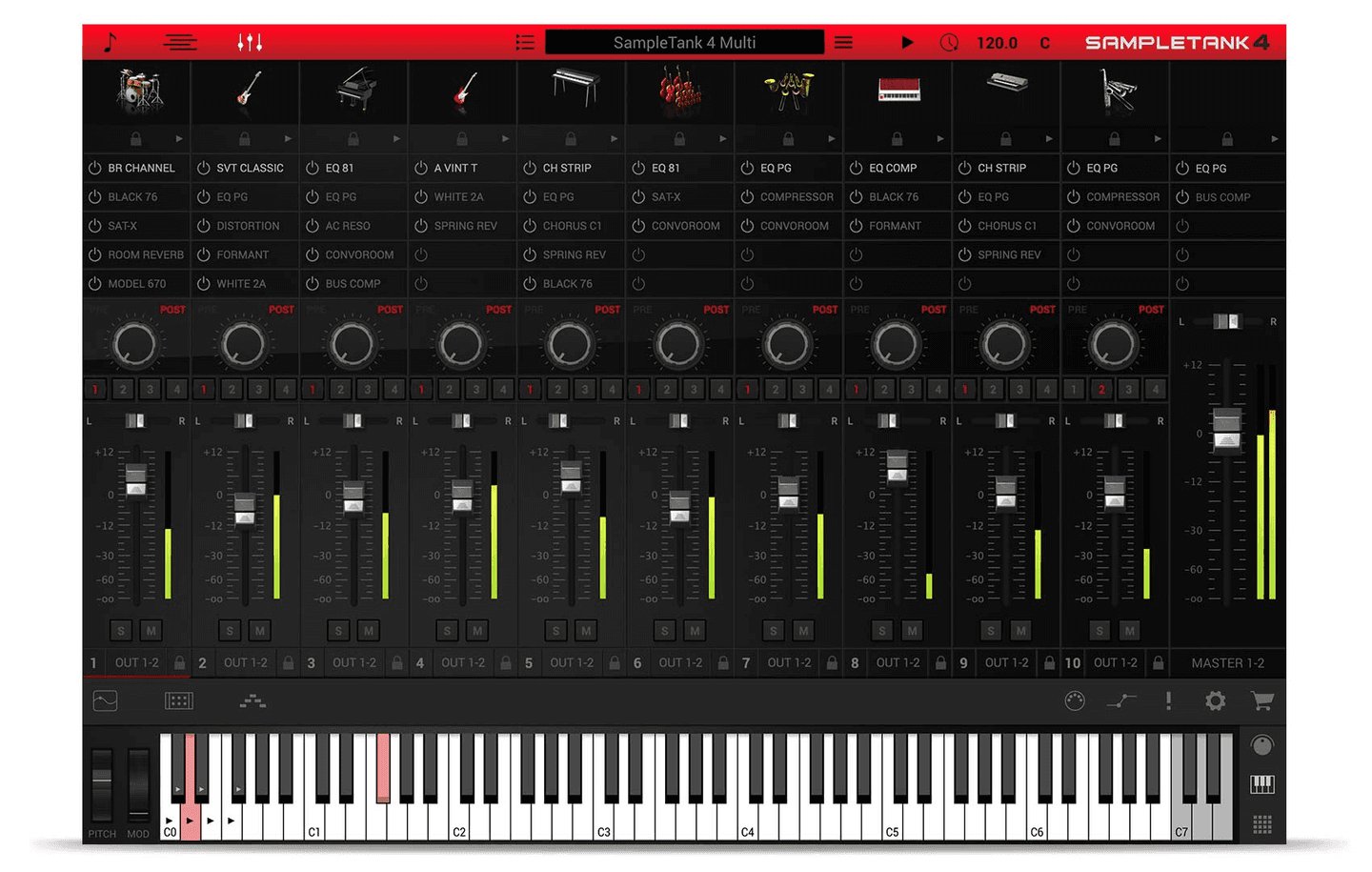Click the grand piano instrument icon

[x=357, y=90]
